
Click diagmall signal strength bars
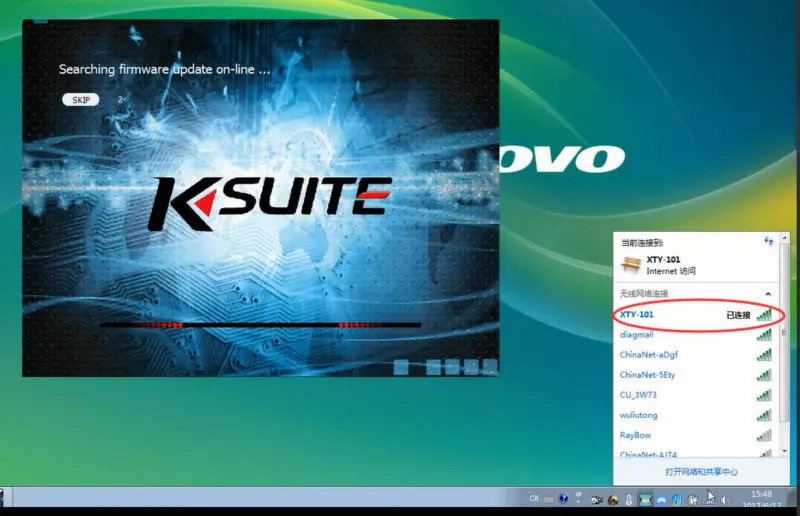coord(764,335)
